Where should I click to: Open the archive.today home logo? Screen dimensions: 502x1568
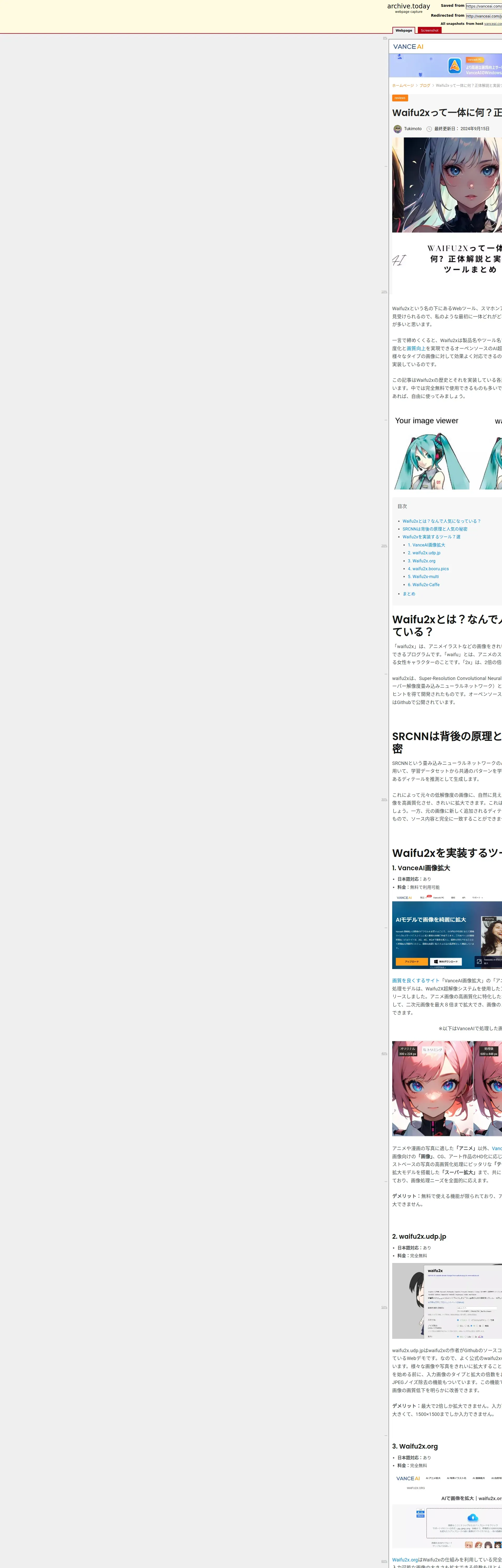coord(408,6)
